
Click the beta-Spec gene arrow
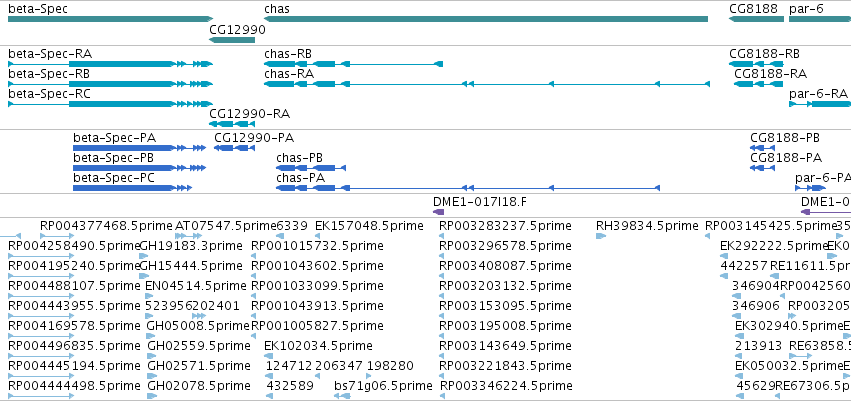pyautogui.click(x=111, y=20)
